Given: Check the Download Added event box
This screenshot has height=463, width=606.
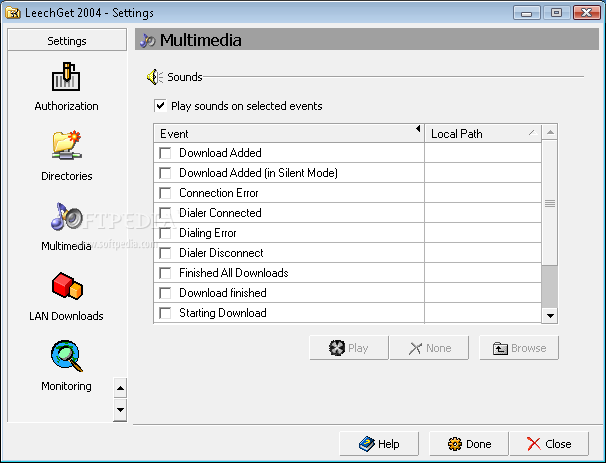Looking at the screenshot, I should (165, 153).
